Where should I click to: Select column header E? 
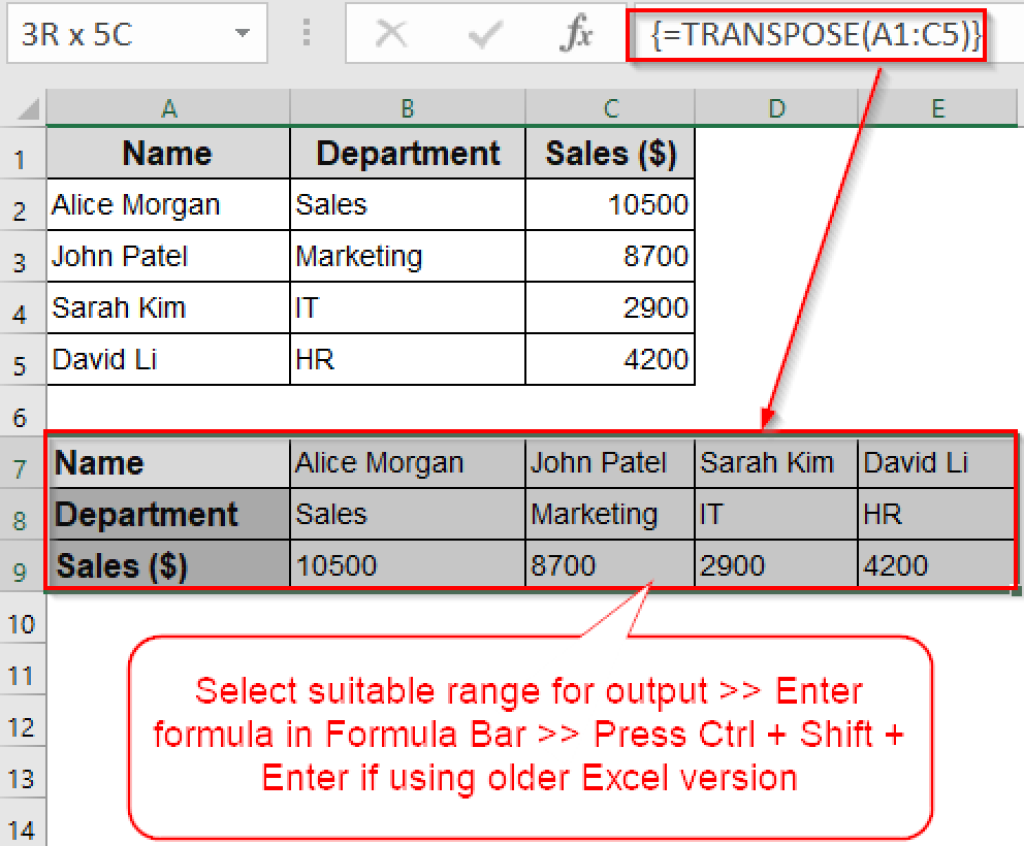(937, 107)
